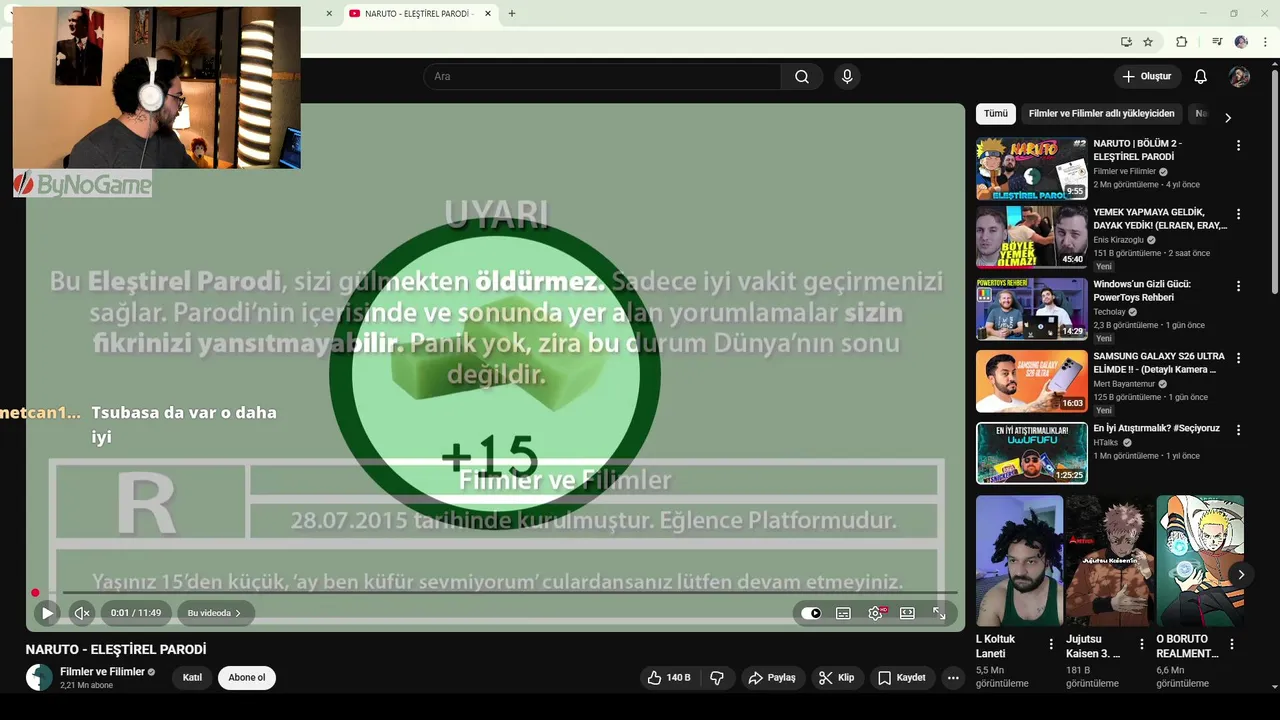
Task: Show more filter chips with the arrow
Action: pos(1228,117)
